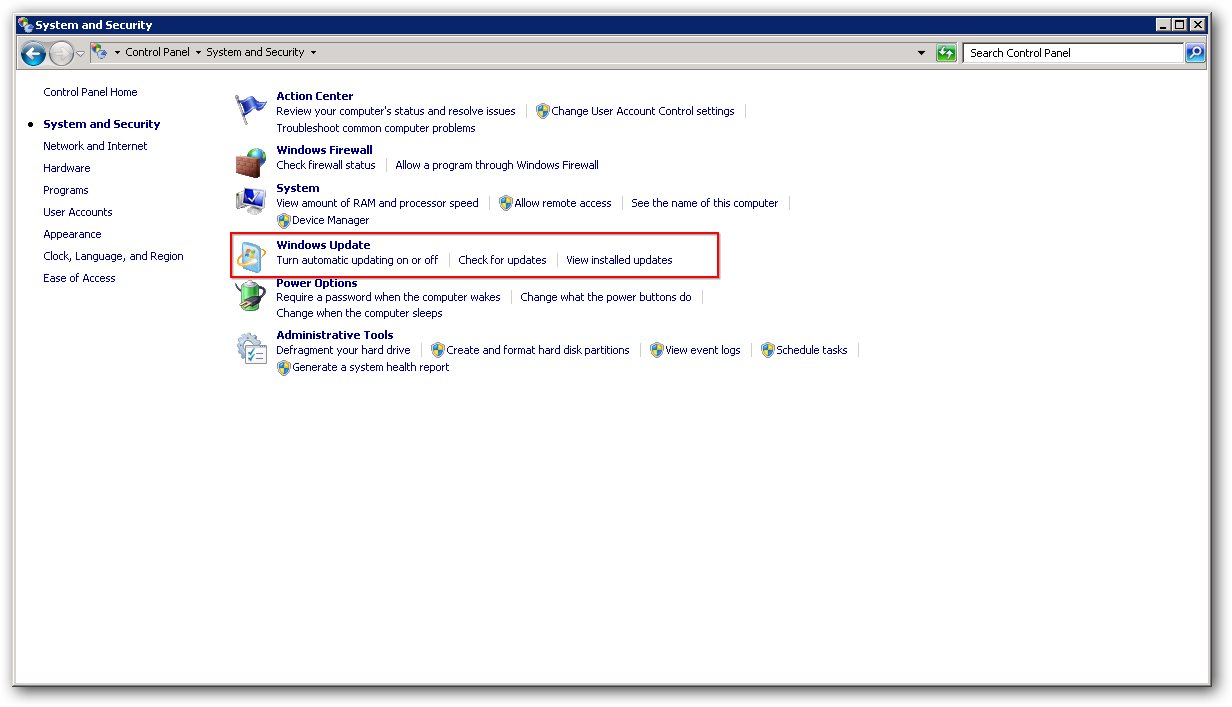Expand the address bar history dropdown
The width and height of the screenshot is (1232, 707).
921,53
